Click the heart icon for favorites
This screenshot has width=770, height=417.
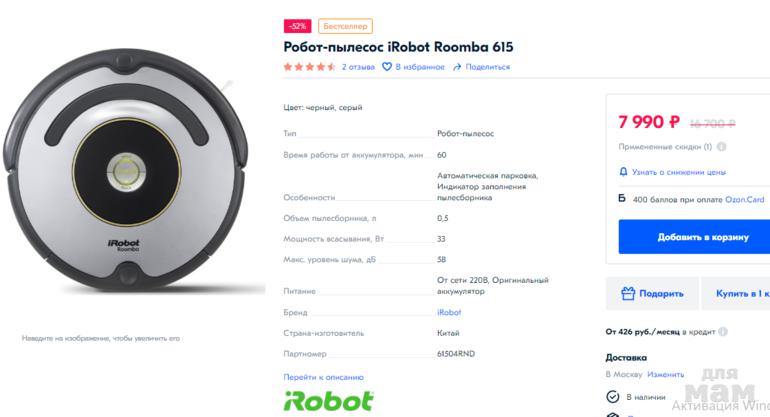pos(388,67)
